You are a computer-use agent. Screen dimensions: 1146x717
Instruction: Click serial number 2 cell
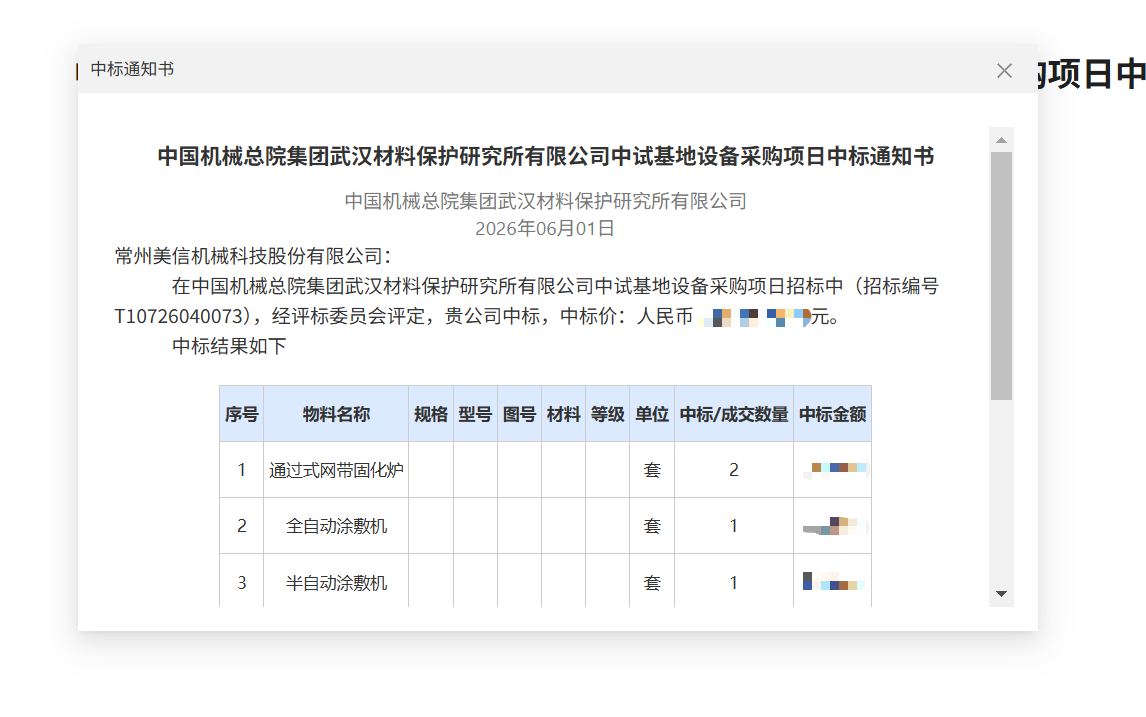pyautogui.click(x=242, y=526)
